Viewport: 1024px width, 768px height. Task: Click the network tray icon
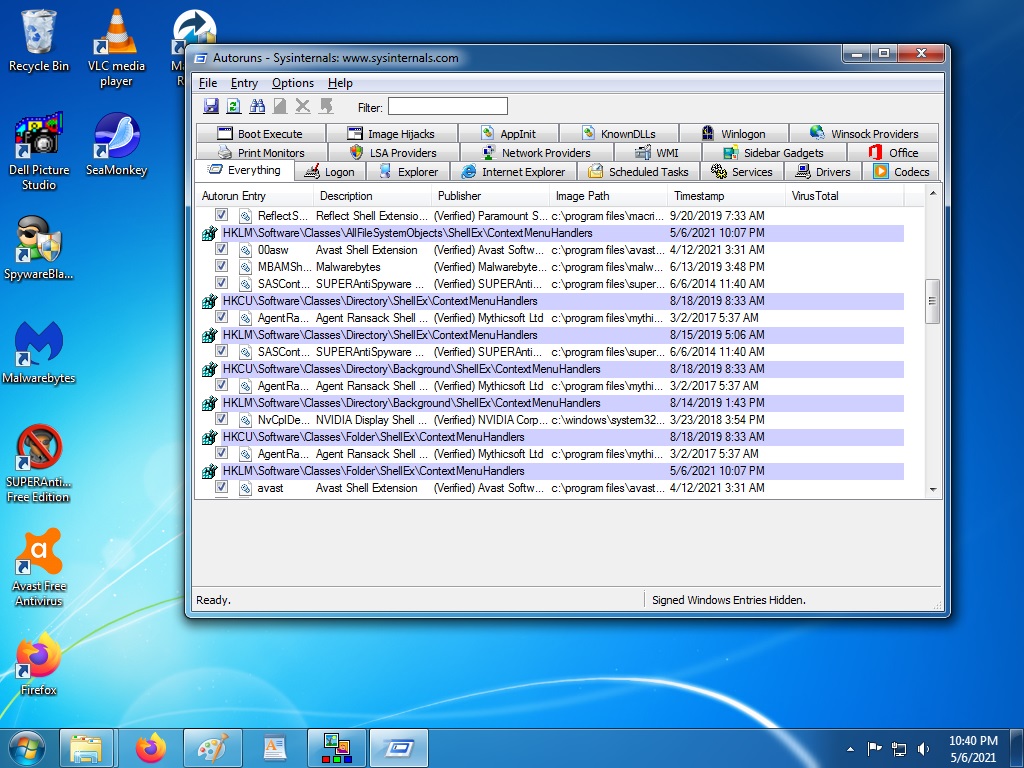(x=899, y=749)
